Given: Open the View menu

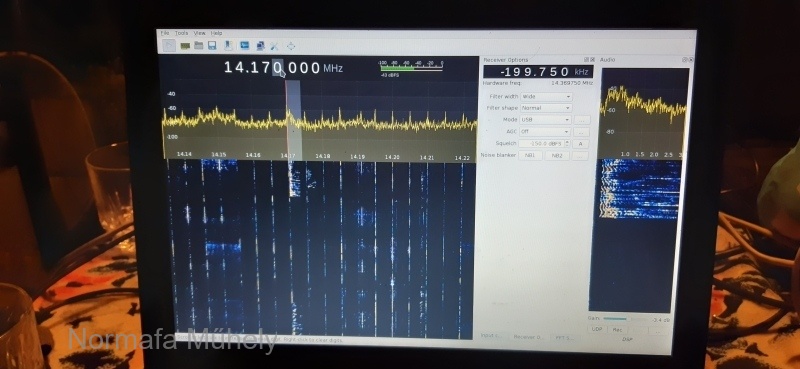Looking at the screenshot, I should [199, 33].
